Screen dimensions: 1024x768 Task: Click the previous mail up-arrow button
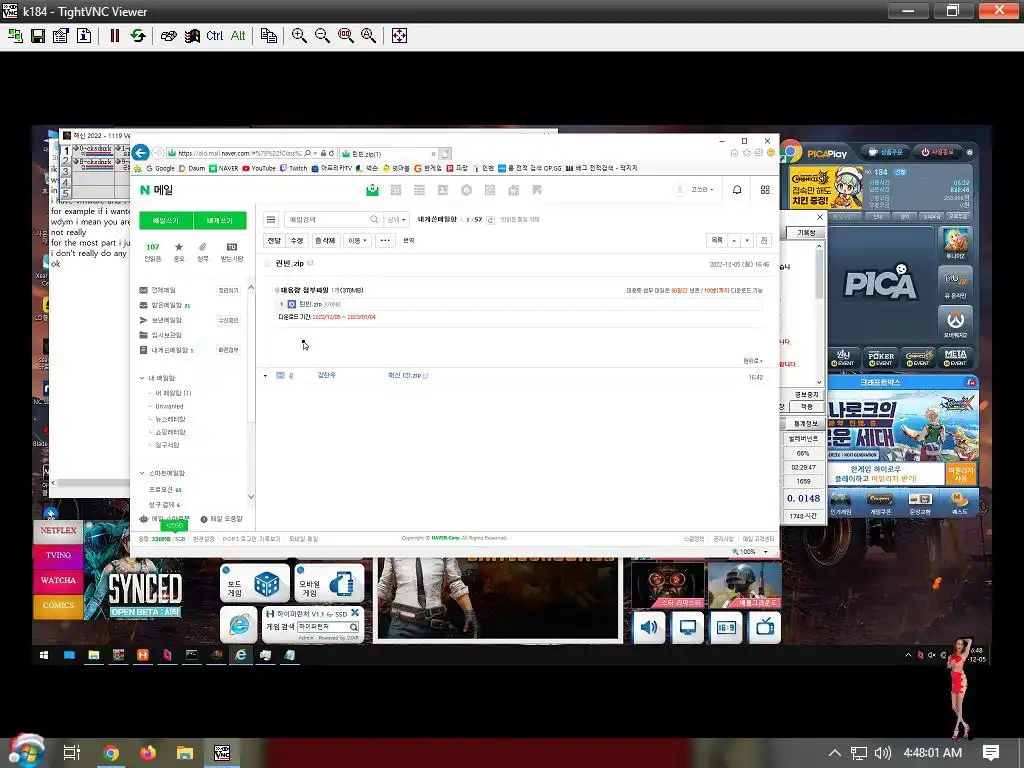734,240
